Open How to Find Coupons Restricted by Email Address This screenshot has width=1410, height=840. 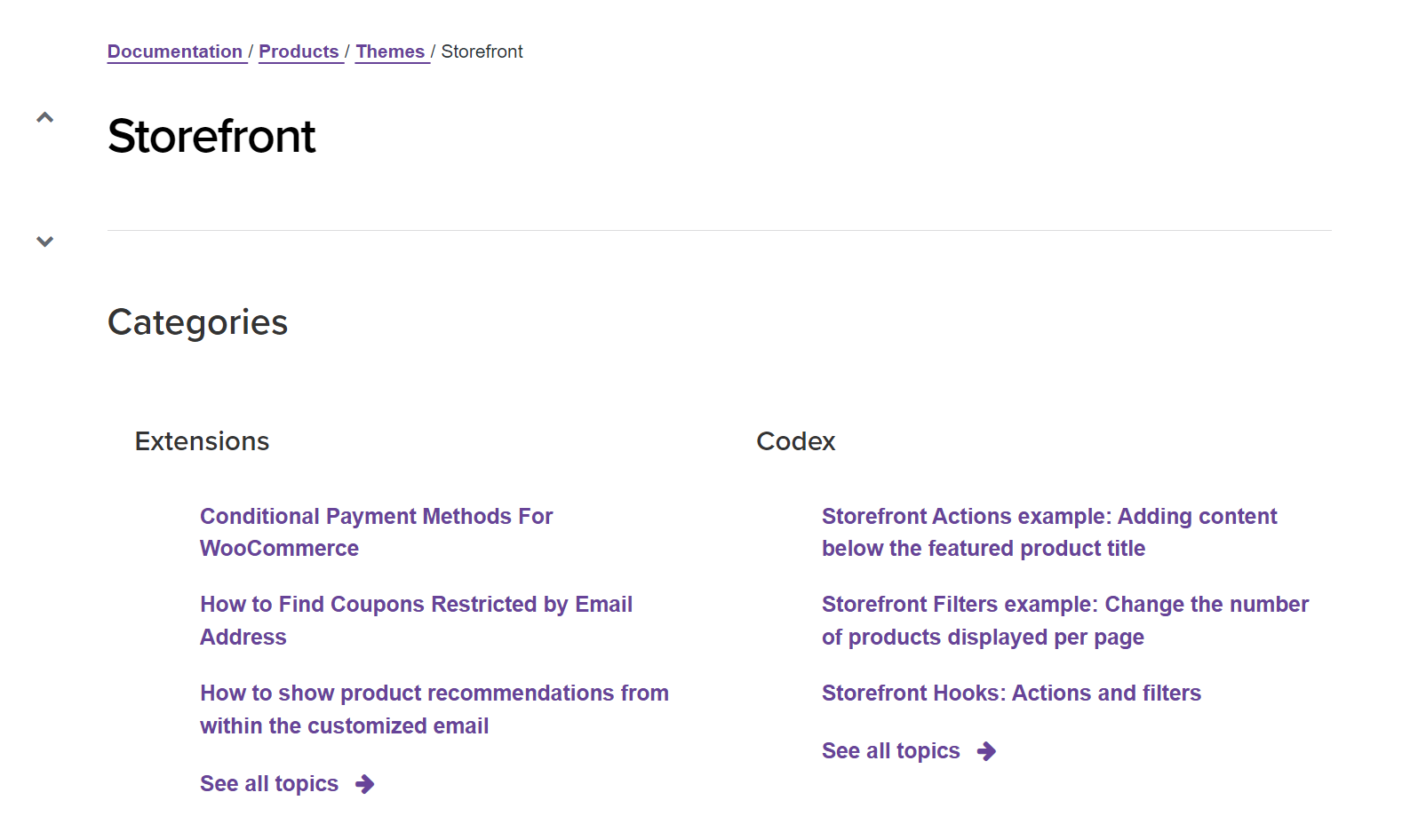tap(416, 621)
